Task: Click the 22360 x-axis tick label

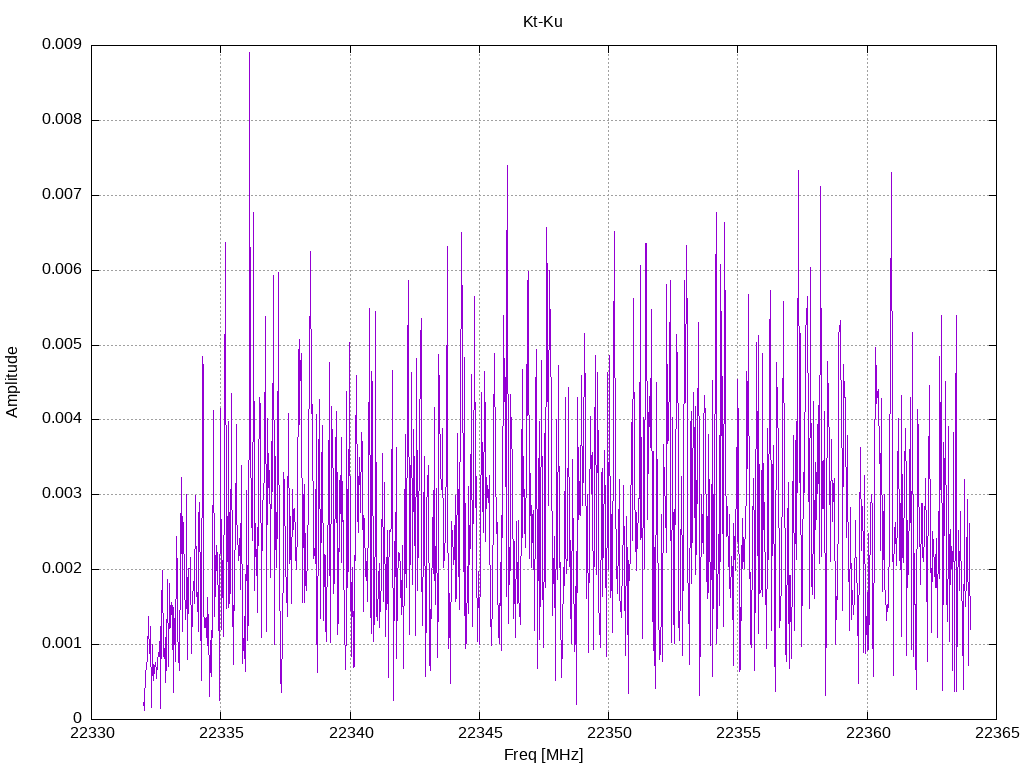Action: tap(868, 733)
